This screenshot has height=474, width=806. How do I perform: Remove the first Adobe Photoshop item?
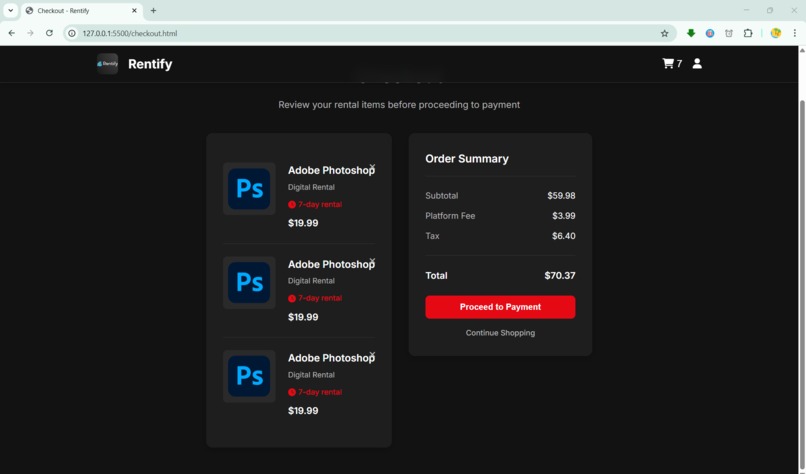[372, 167]
